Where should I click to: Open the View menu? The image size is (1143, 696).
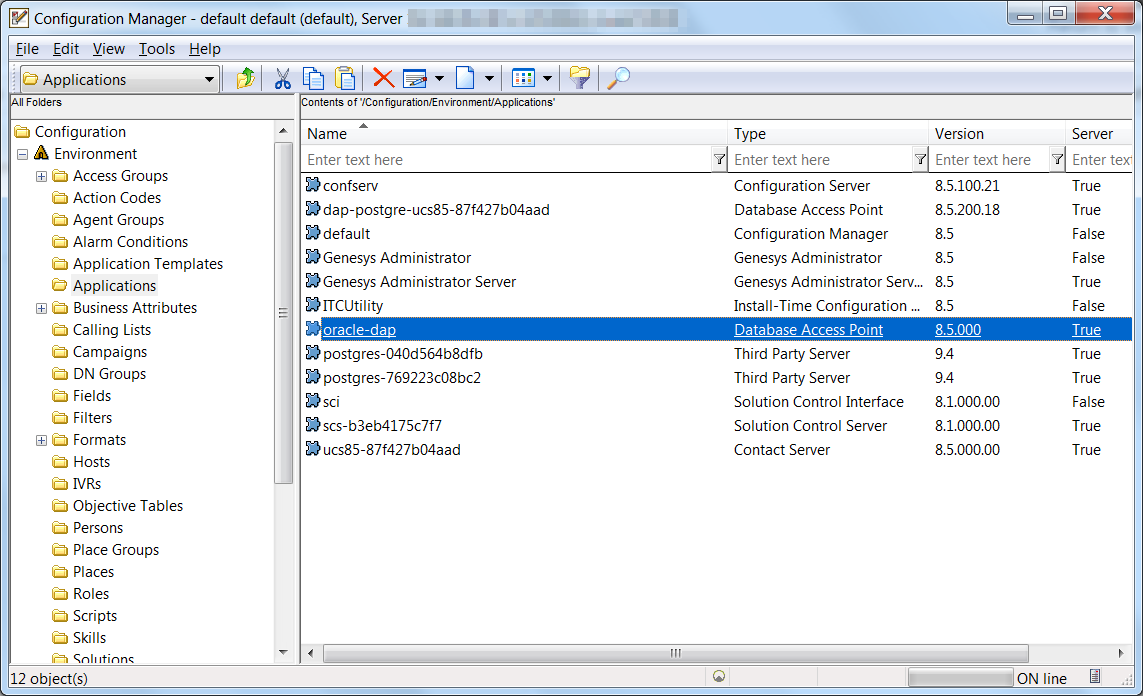pos(109,49)
